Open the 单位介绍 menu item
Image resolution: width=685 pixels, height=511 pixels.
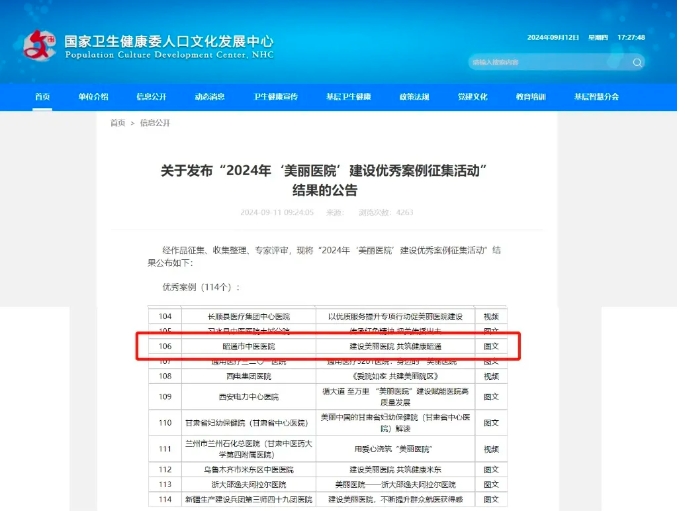pos(93,97)
